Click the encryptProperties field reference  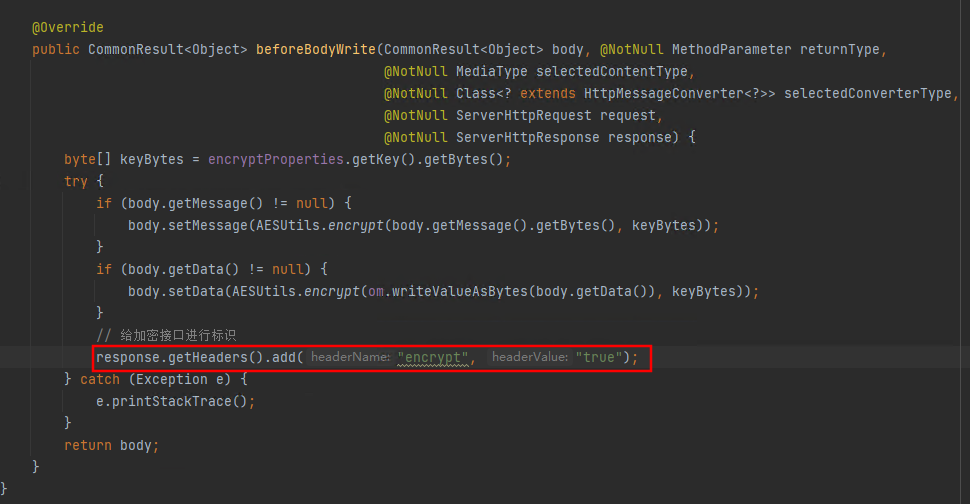276,160
